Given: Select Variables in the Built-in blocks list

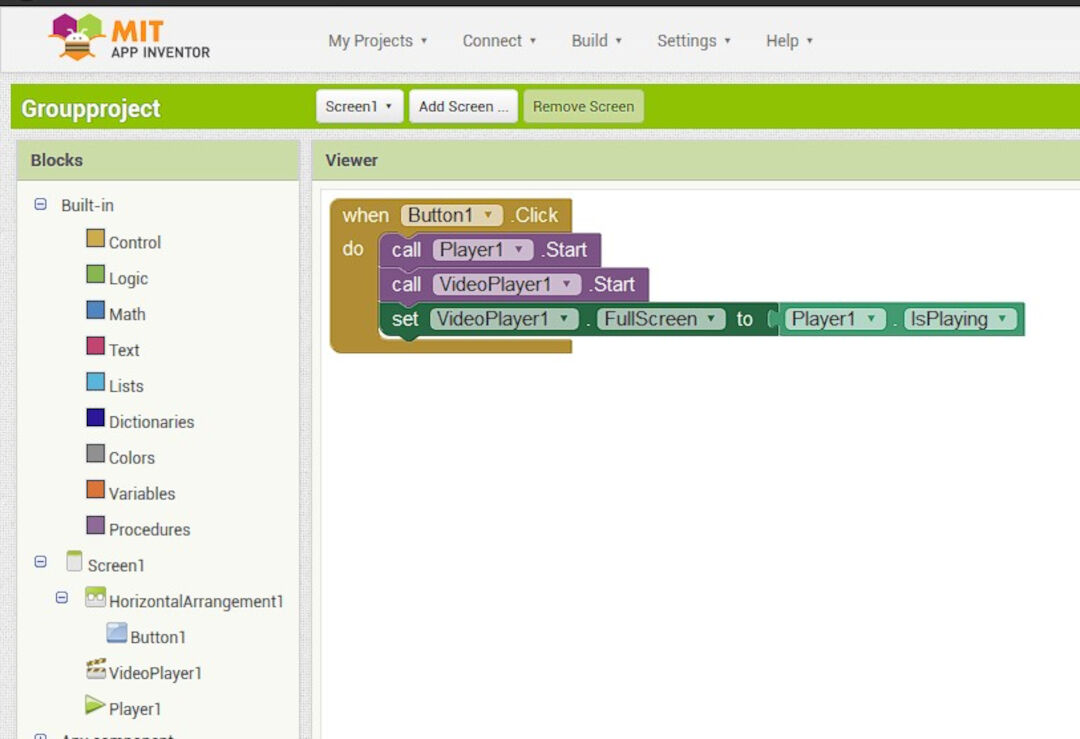Looking at the screenshot, I should pos(142,493).
